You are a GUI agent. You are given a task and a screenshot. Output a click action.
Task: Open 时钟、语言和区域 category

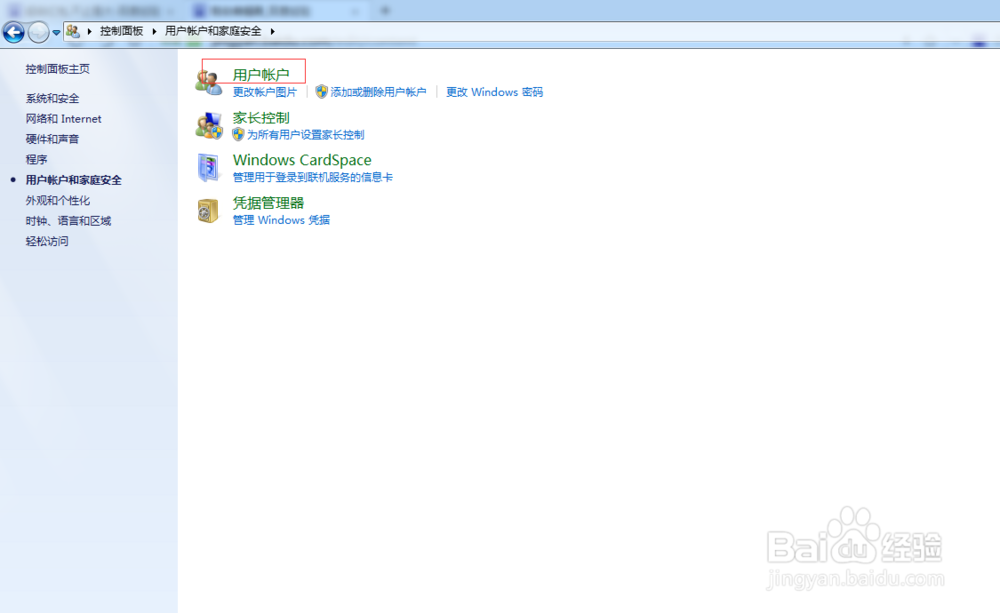pos(68,221)
